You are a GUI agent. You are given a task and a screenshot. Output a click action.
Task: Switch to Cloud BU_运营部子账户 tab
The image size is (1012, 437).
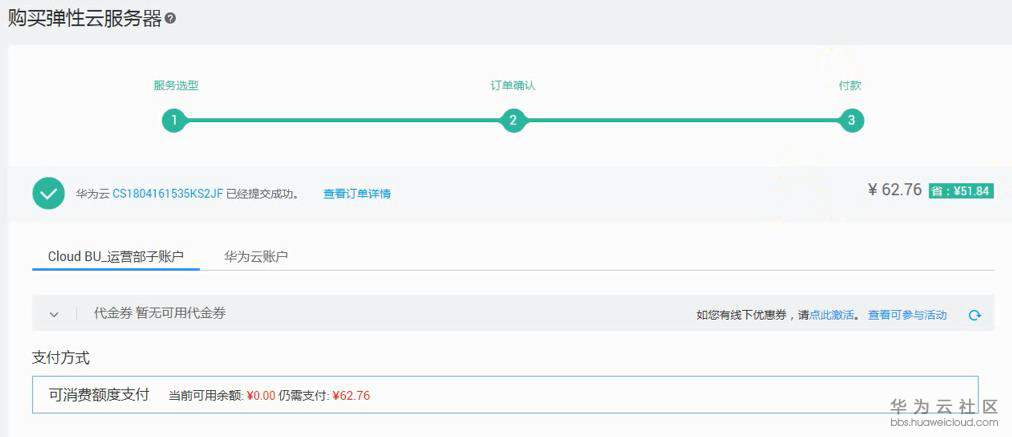pos(116,256)
